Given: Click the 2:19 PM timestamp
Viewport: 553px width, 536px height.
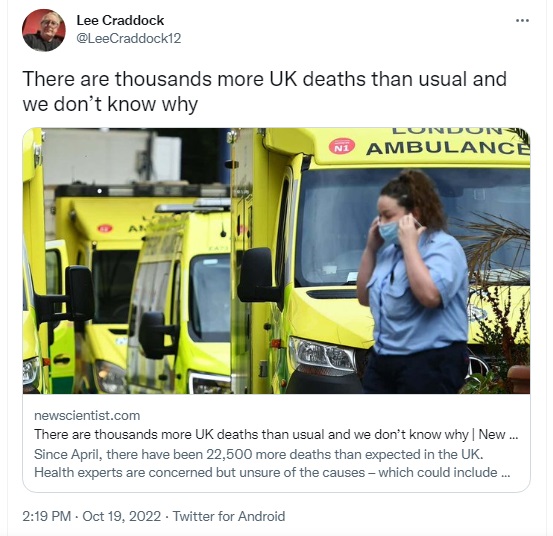Looking at the screenshot, I should click(47, 516).
